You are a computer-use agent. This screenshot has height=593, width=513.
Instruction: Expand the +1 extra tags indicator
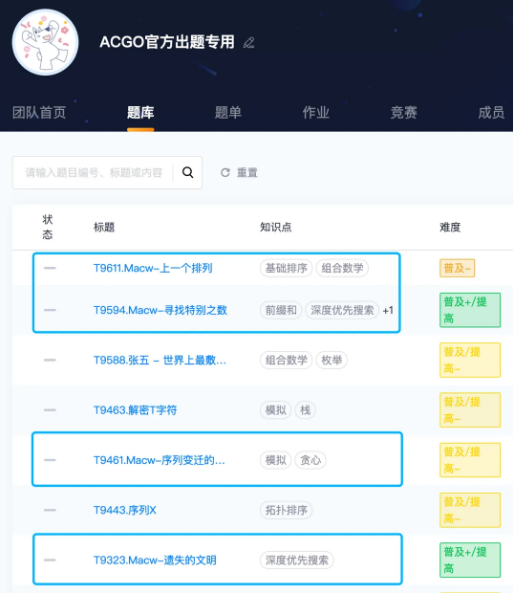pyautogui.click(x=388, y=310)
